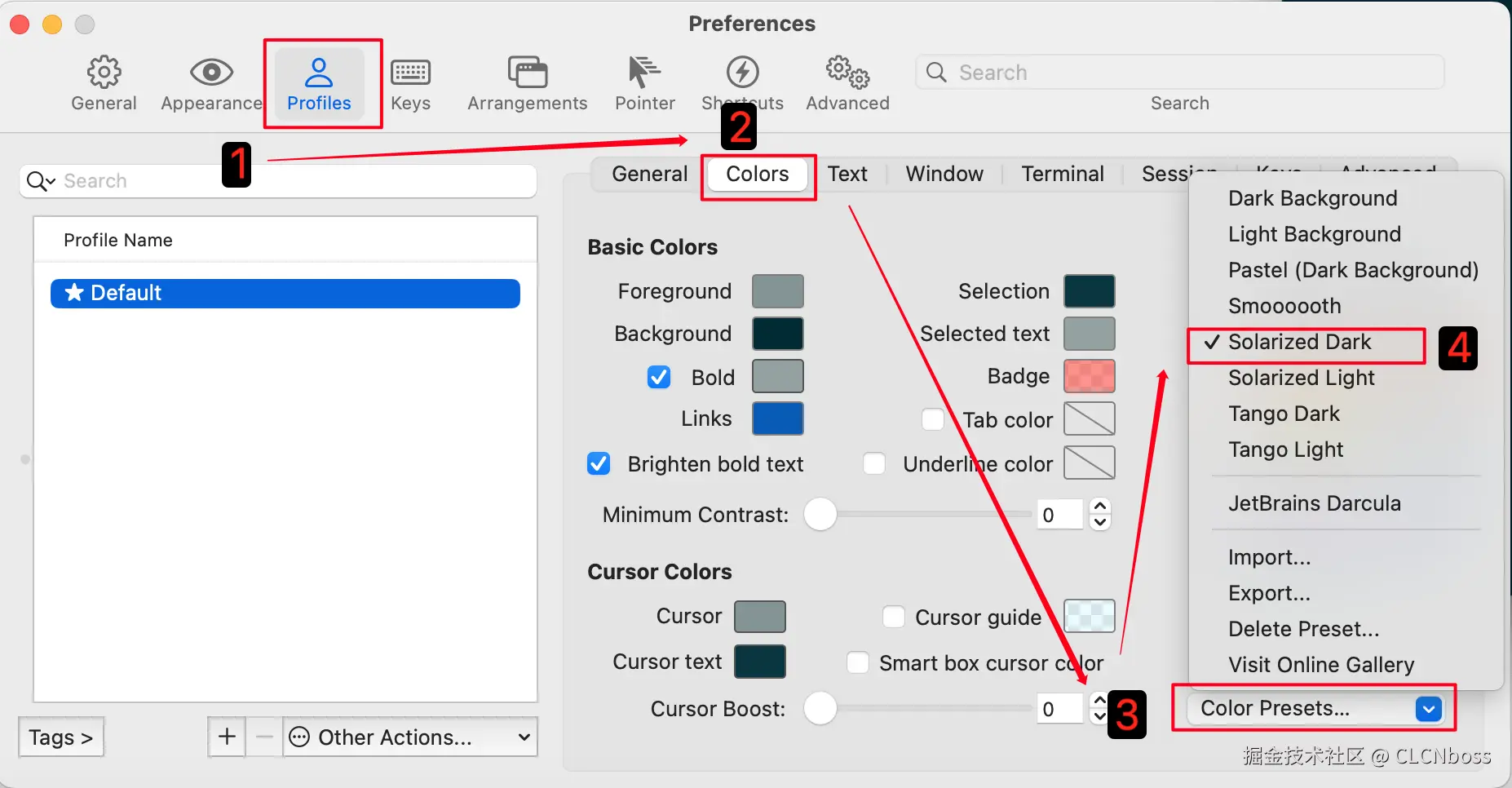Open the Badge color swatch
This screenshot has height=788, width=1512.
1090,376
